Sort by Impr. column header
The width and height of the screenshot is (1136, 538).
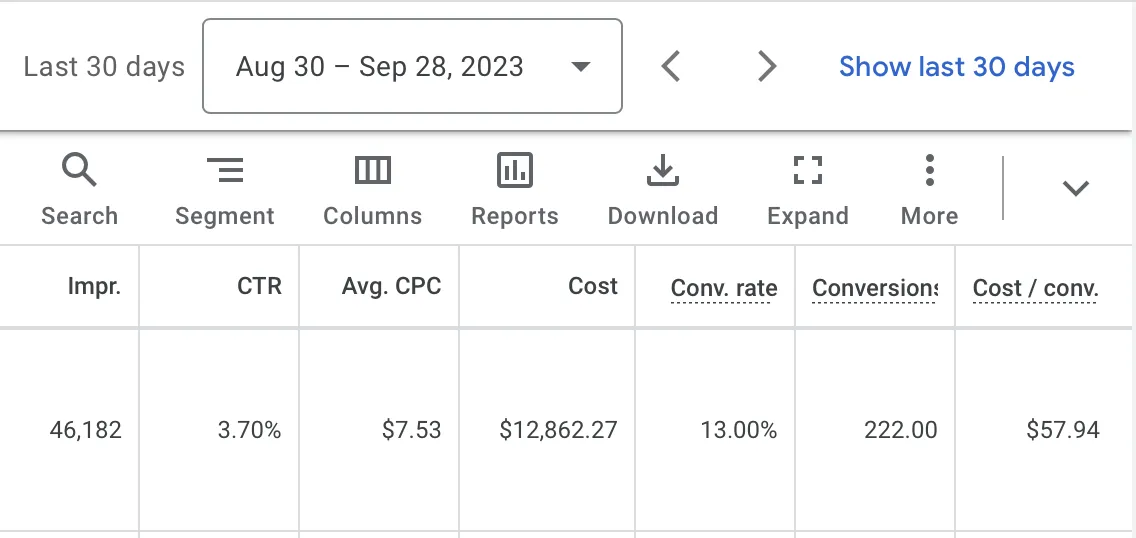(x=94, y=286)
